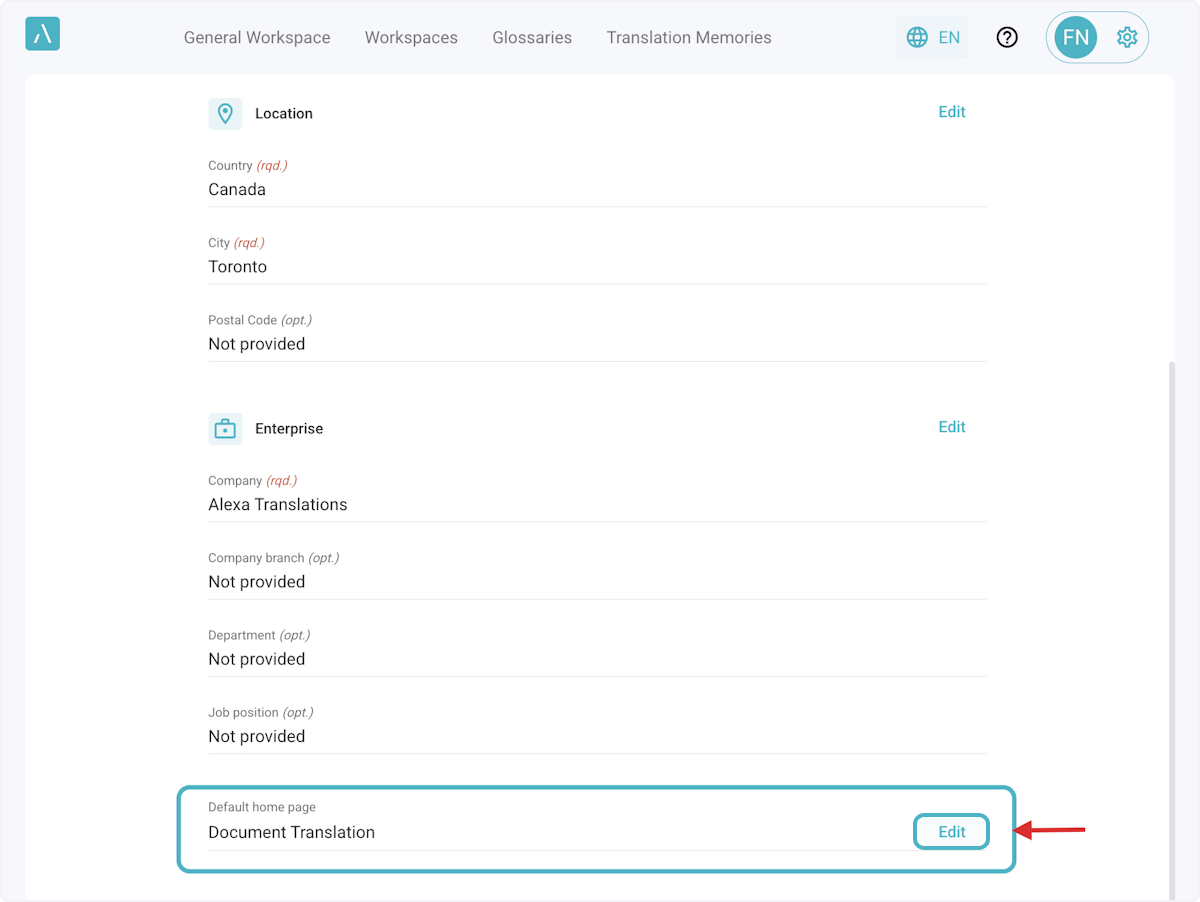This screenshot has width=1200, height=902.
Task: Select the Country field value Canada
Action: (237, 190)
